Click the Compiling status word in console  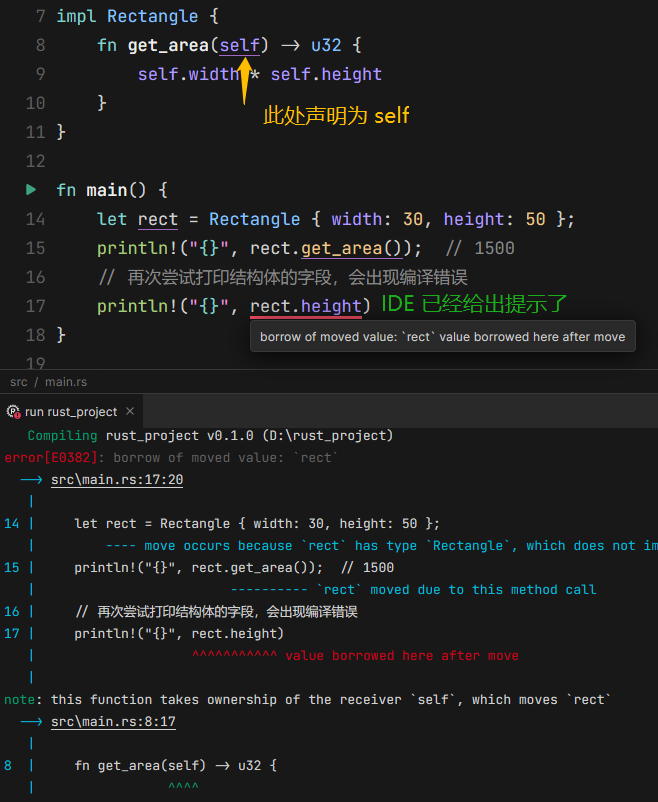(x=62, y=436)
